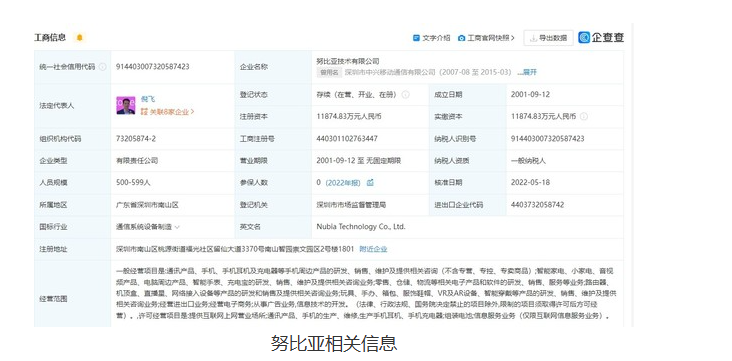The width and height of the screenshot is (732, 361).
Task: Click the 工商官网快照 camera icon
Action: point(462,38)
